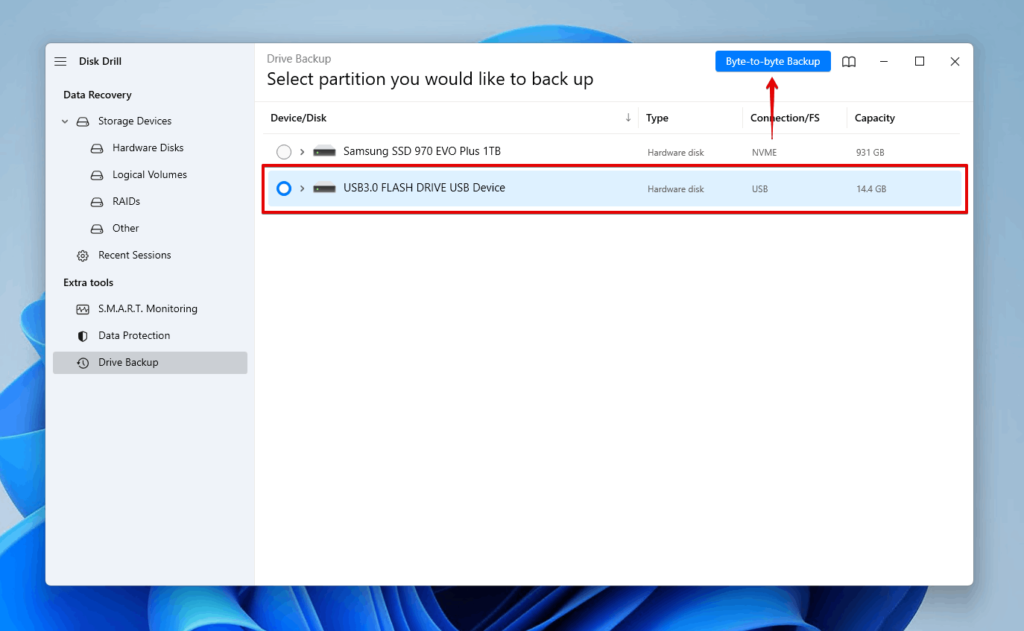Expand the Samsung SSD 970 EVO partitions
Image resolution: width=1024 pixels, height=631 pixels.
[x=302, y=152]
